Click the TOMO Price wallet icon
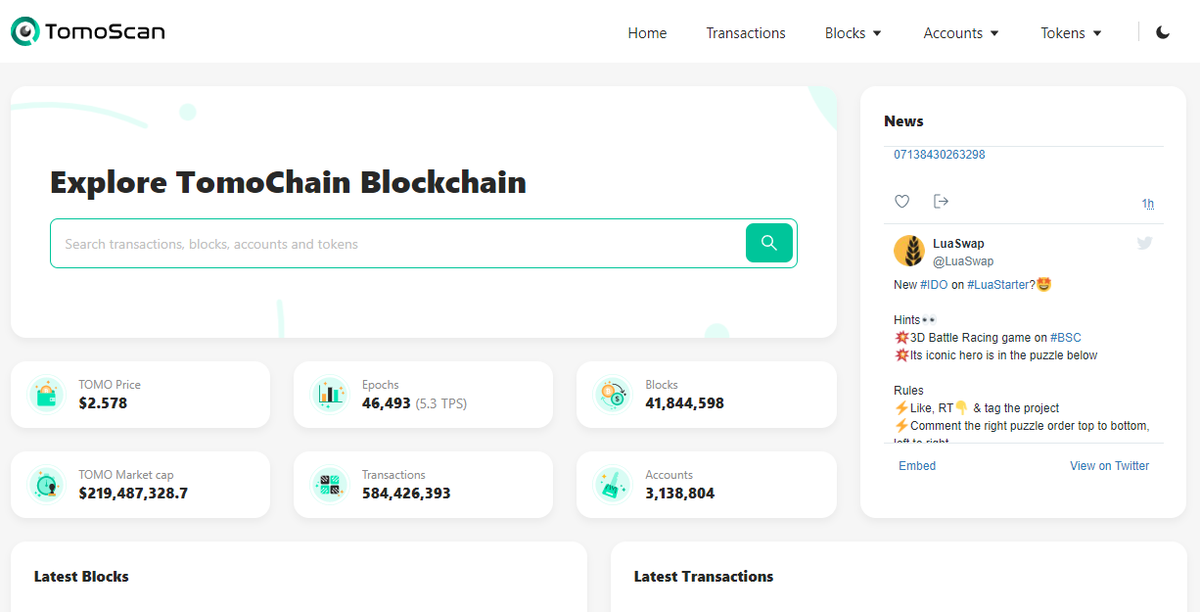The width and height of the screenshot is (1200, 612). [46, 394]
